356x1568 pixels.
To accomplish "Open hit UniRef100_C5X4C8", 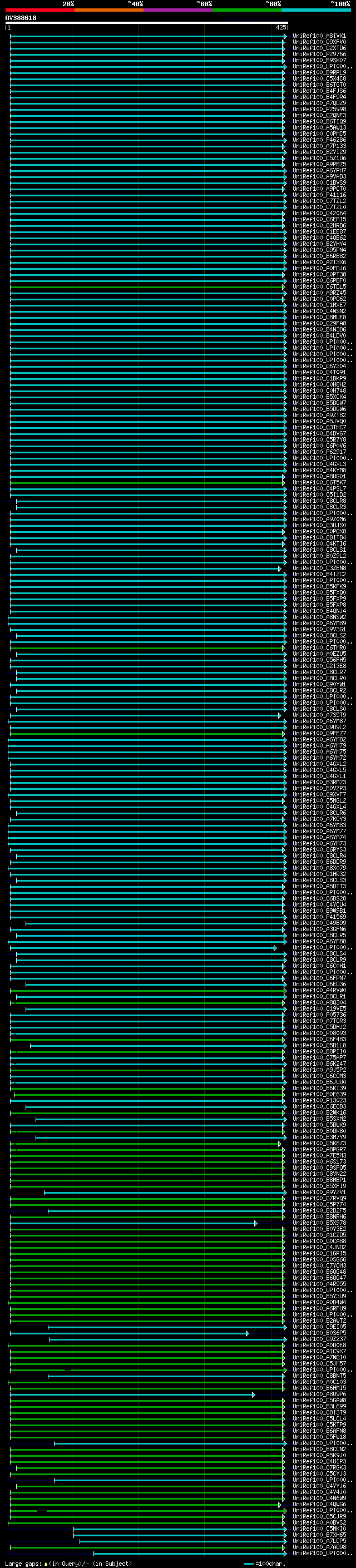I will (x=319, y=78).
